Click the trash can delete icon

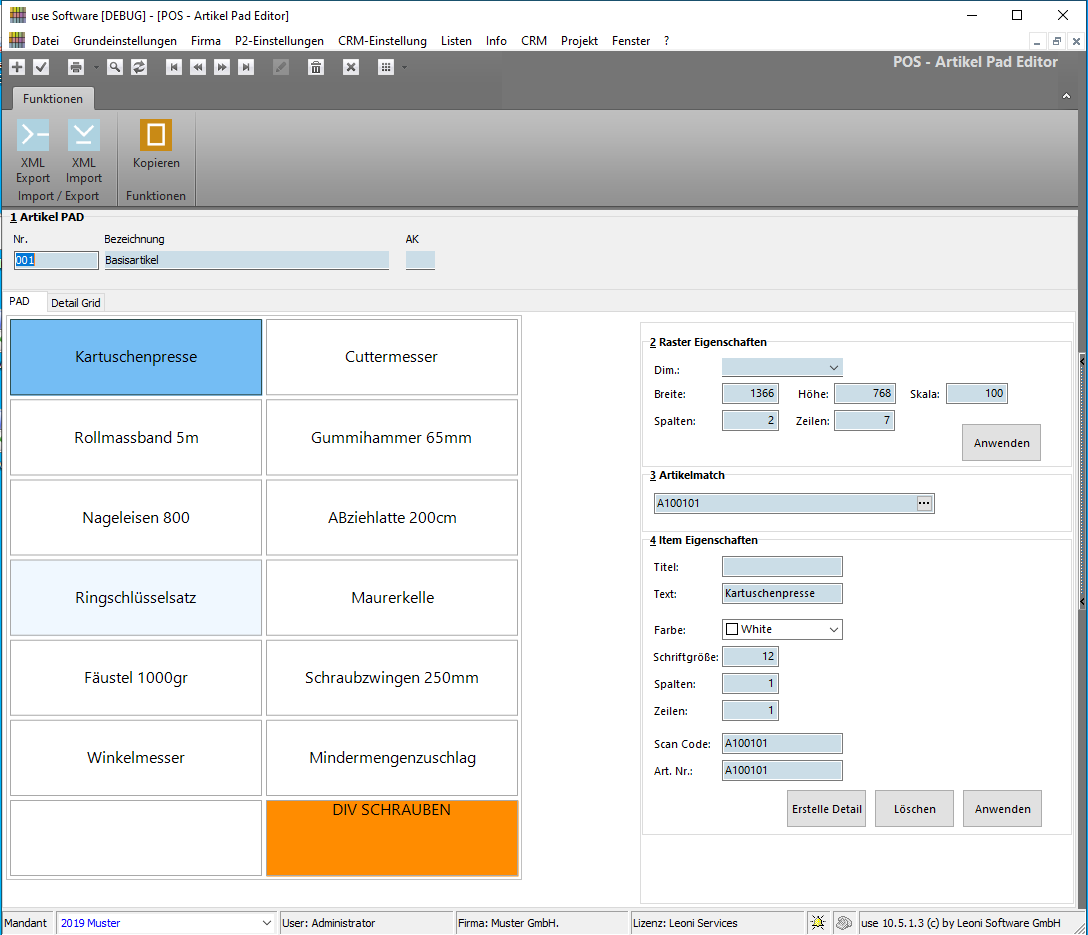tap(316, 67)
